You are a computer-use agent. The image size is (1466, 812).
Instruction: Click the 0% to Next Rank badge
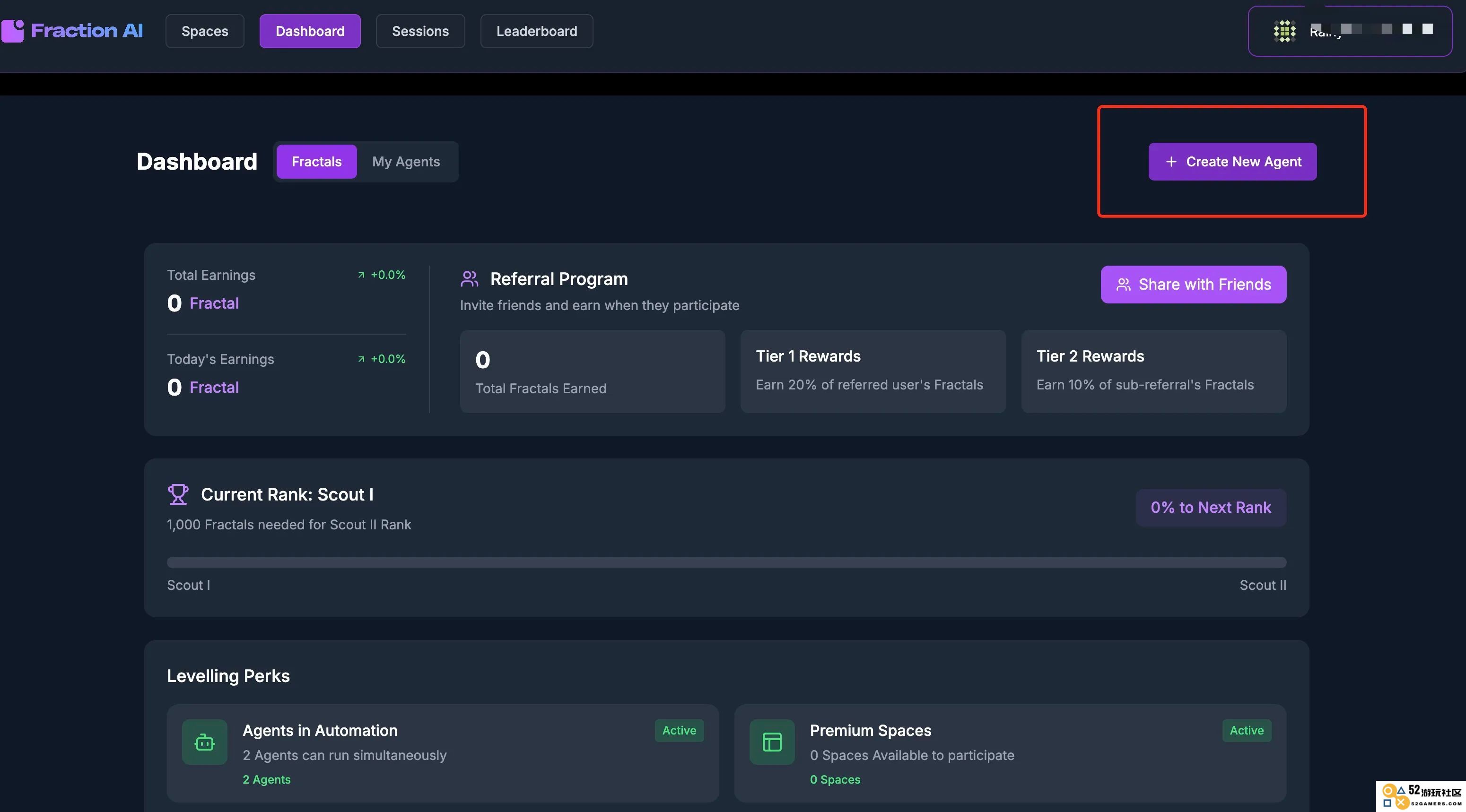tap(1211, 507)
